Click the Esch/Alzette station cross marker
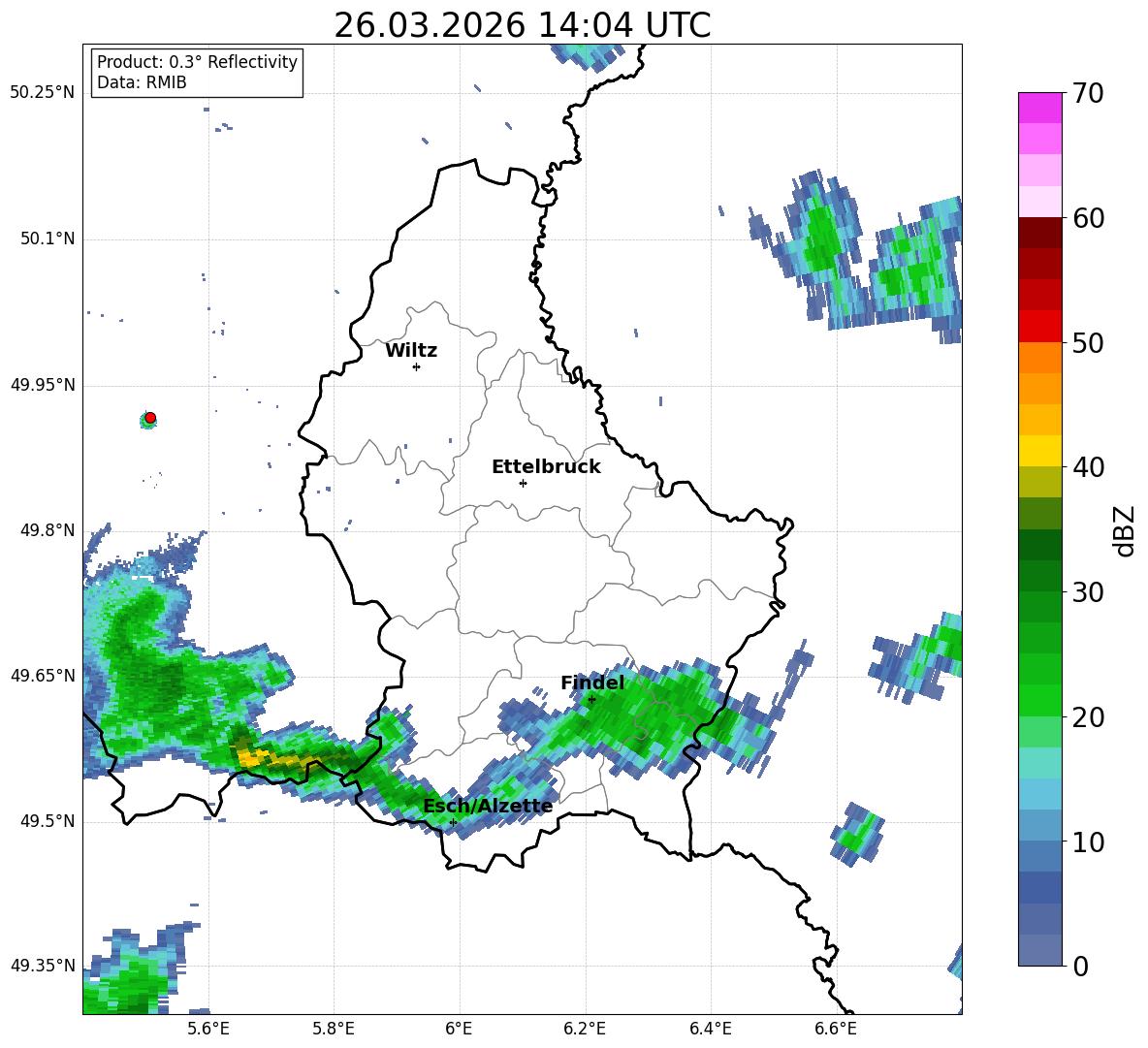The width and height of the screenshot is (1148, 1048). (453, 822)
